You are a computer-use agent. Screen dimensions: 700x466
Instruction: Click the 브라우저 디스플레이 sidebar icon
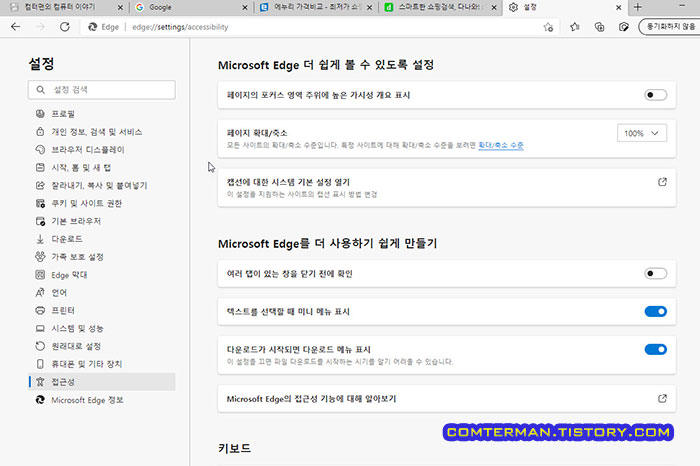40,150
